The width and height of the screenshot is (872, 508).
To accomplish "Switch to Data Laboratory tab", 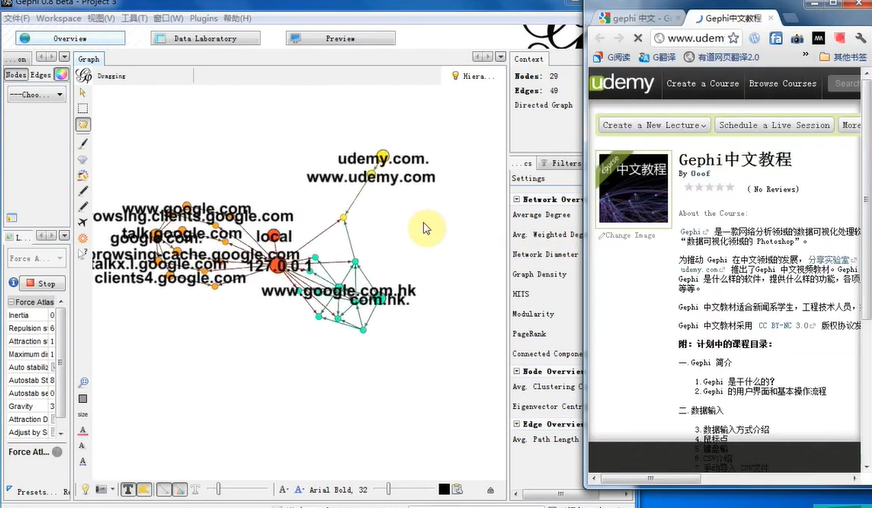I will (x=205, y=38).
